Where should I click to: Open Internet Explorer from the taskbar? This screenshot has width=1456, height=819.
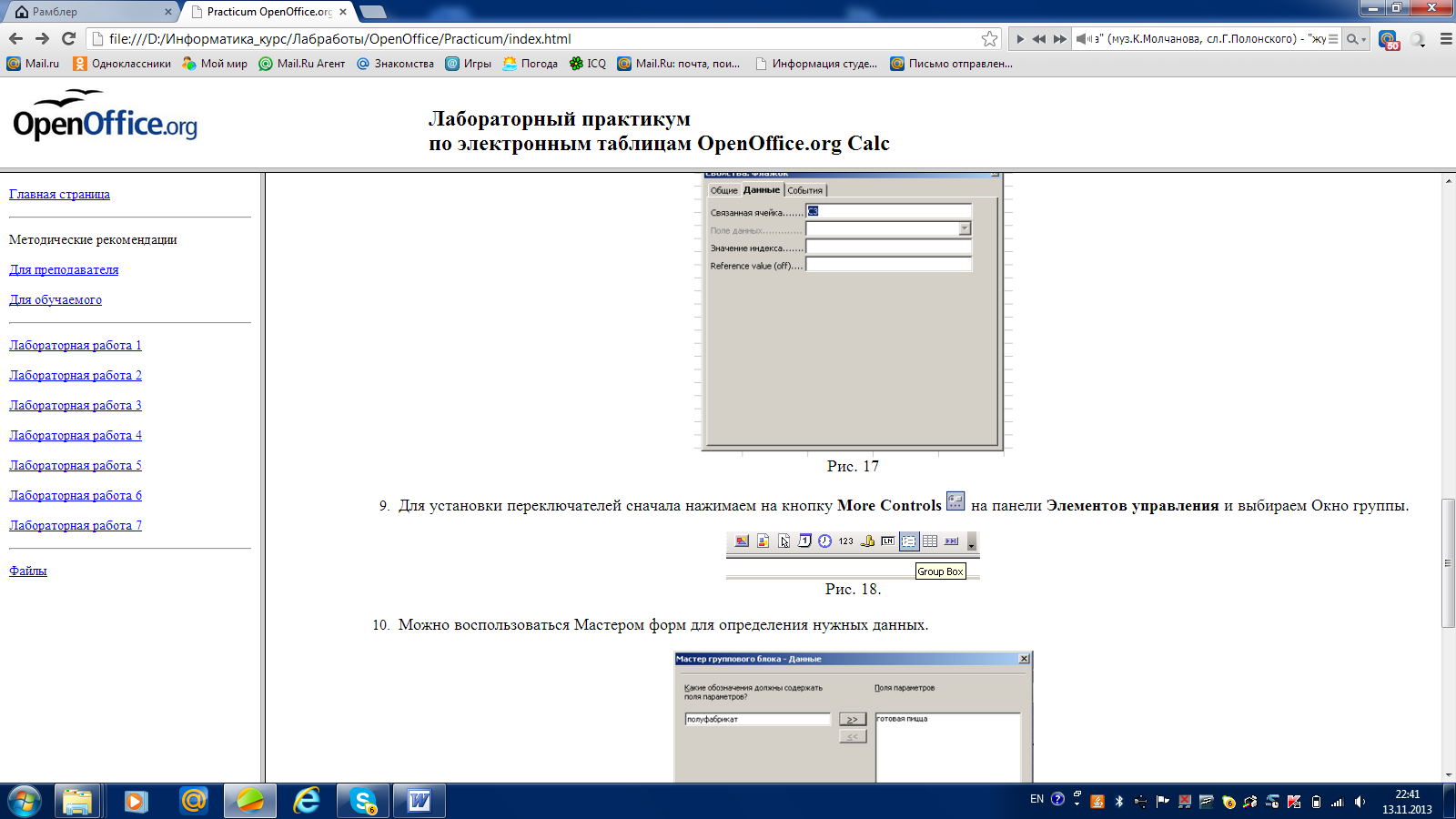point(307,802)
